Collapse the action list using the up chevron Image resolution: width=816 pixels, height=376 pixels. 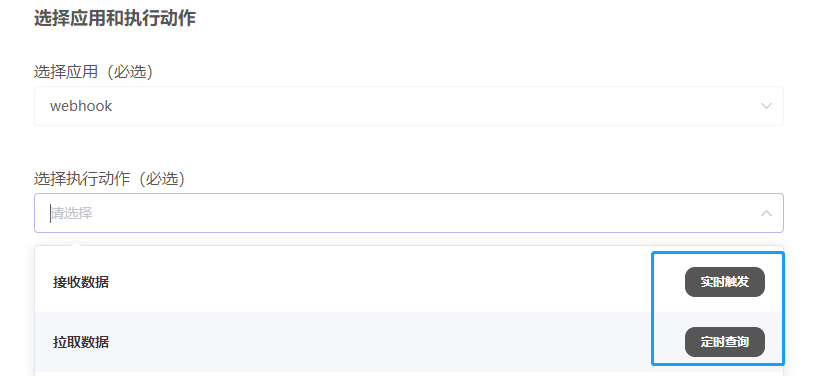pyautogui.click(x=766, y=213)
